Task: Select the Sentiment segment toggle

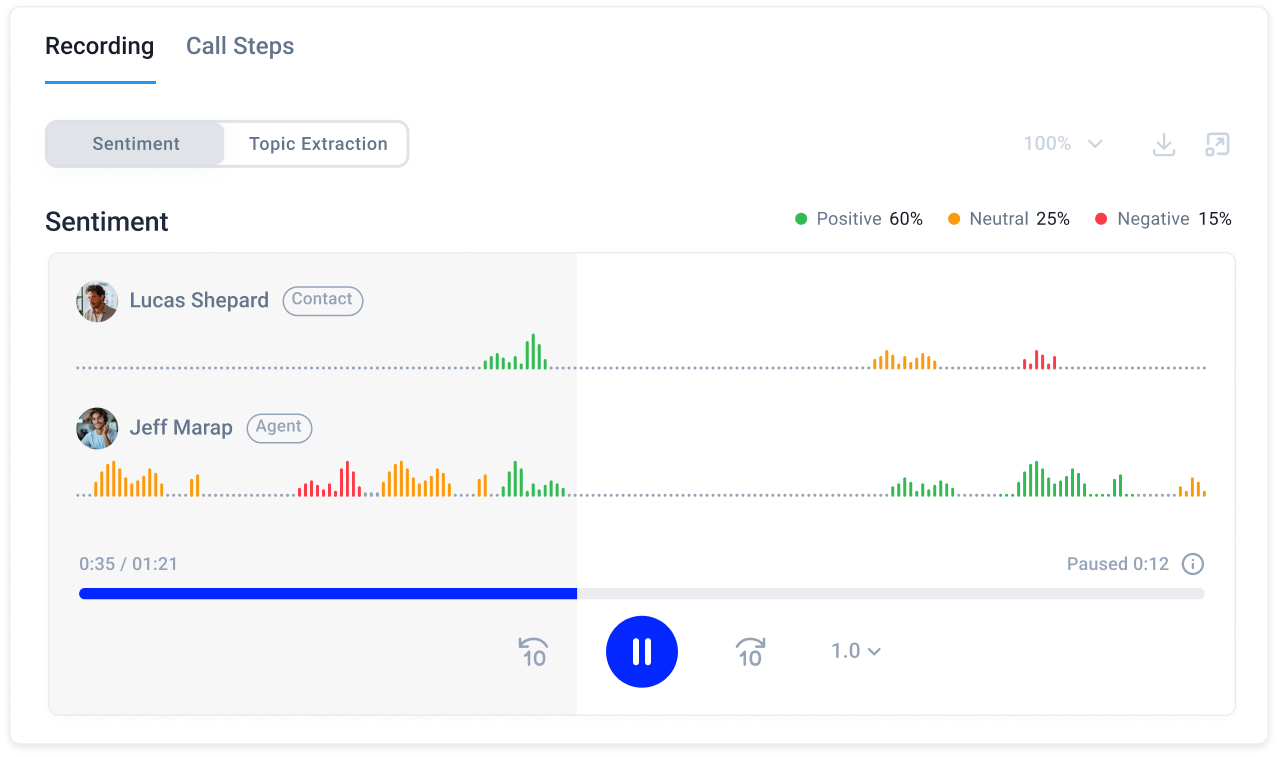Action: [x=136, y=144]
